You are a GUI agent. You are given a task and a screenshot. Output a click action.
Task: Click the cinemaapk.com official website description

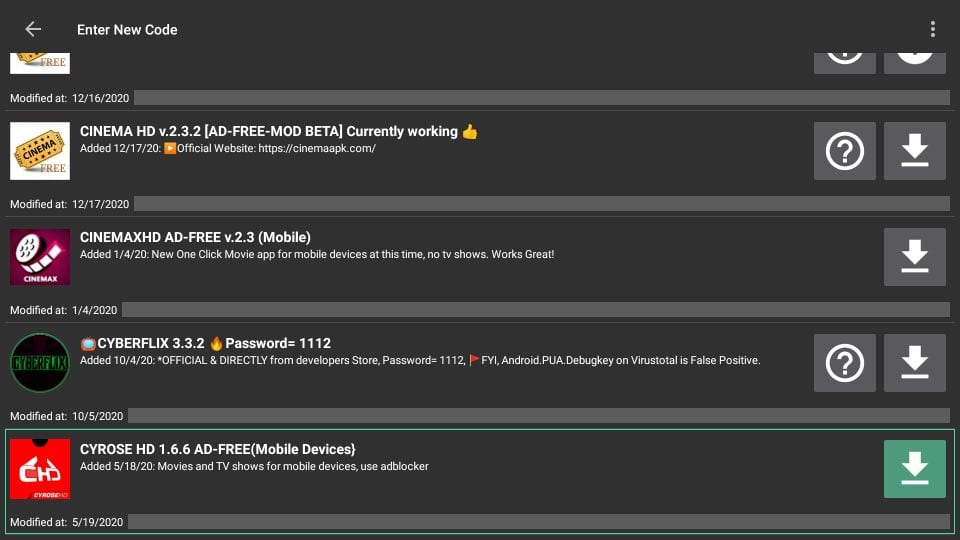point(228,148)
